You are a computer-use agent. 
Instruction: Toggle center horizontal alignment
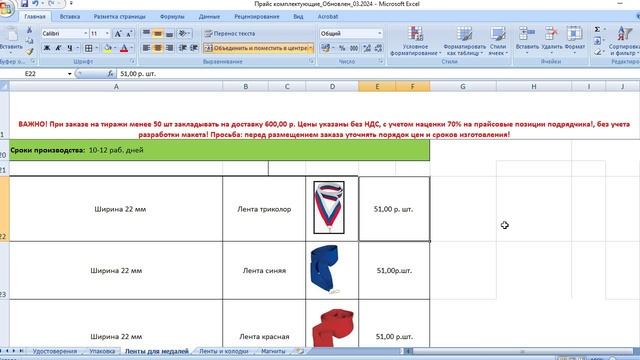(158, 48)
